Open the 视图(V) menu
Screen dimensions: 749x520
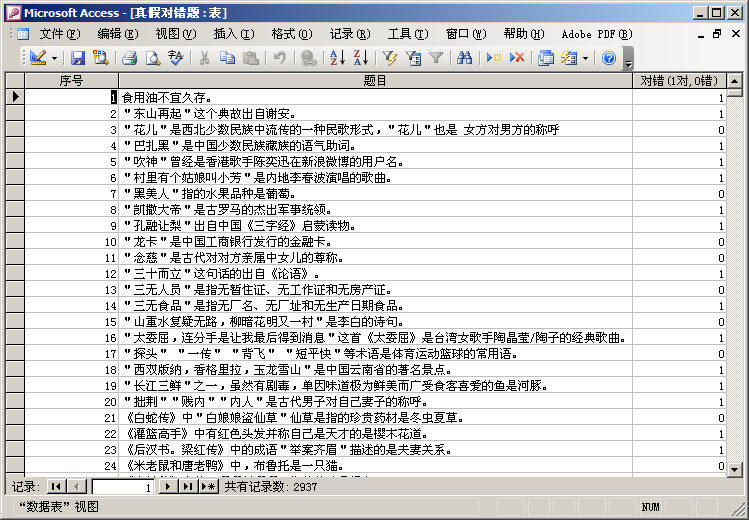click(176, 34)
